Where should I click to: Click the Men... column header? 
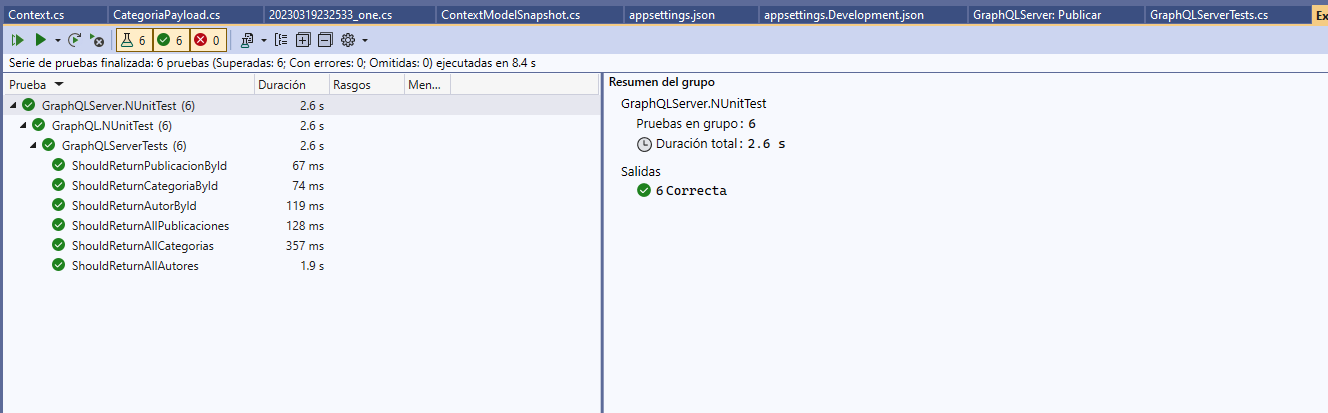click(x=427, y=85)
